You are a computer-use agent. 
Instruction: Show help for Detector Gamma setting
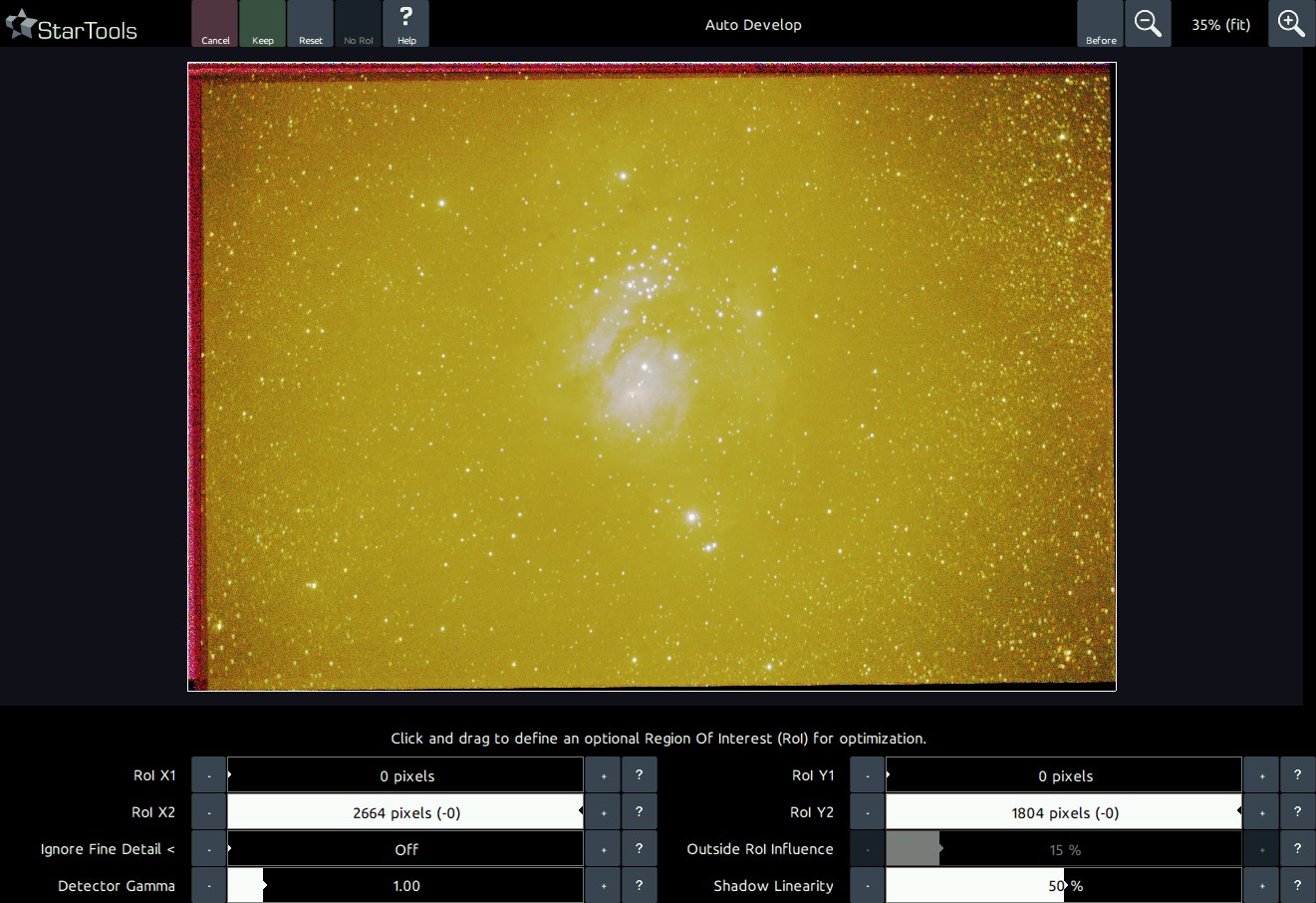point(639,885)
